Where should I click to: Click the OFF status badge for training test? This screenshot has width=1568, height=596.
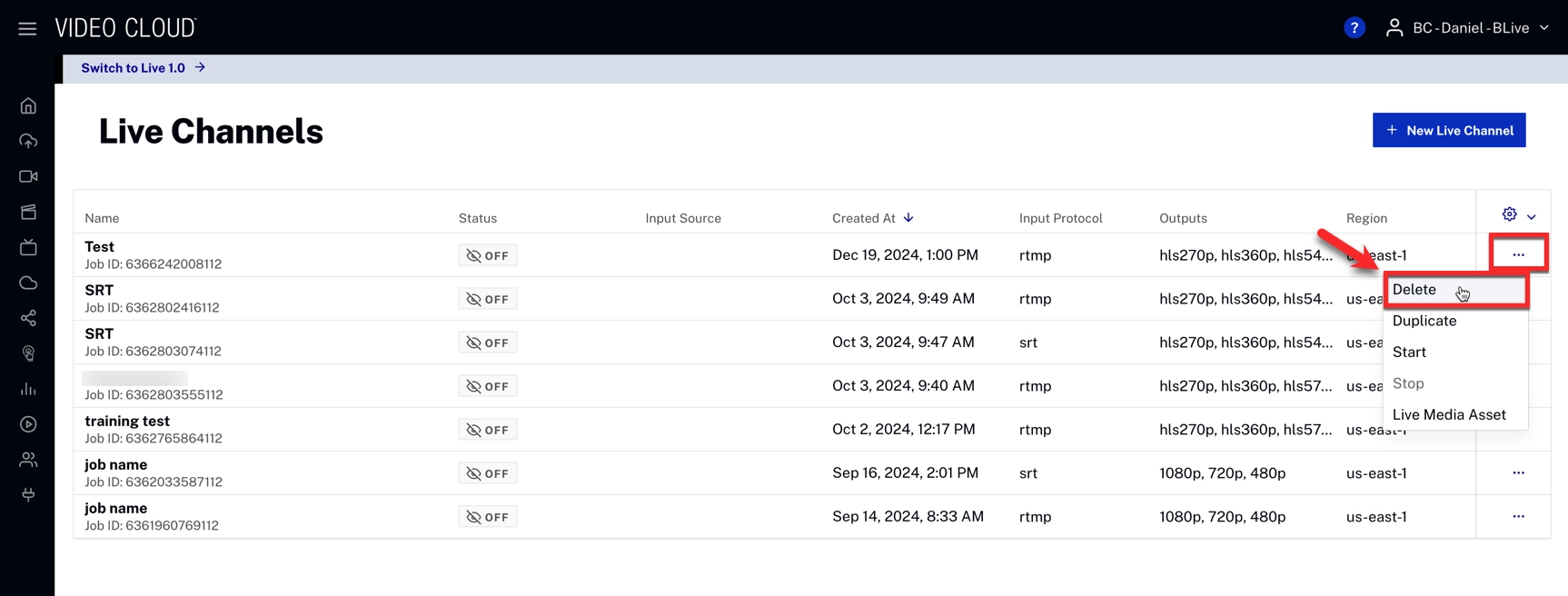pyautogui.click(x=488, y=430)
